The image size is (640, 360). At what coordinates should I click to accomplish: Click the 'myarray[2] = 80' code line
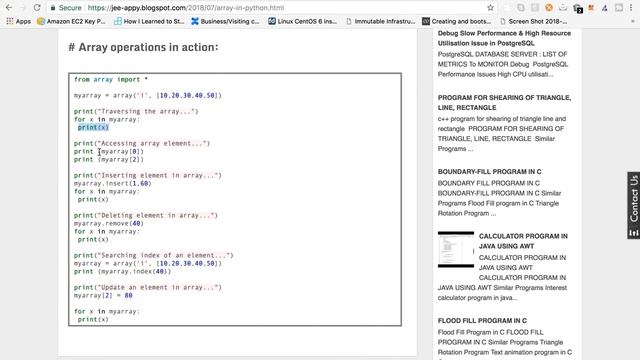point(103,296)
